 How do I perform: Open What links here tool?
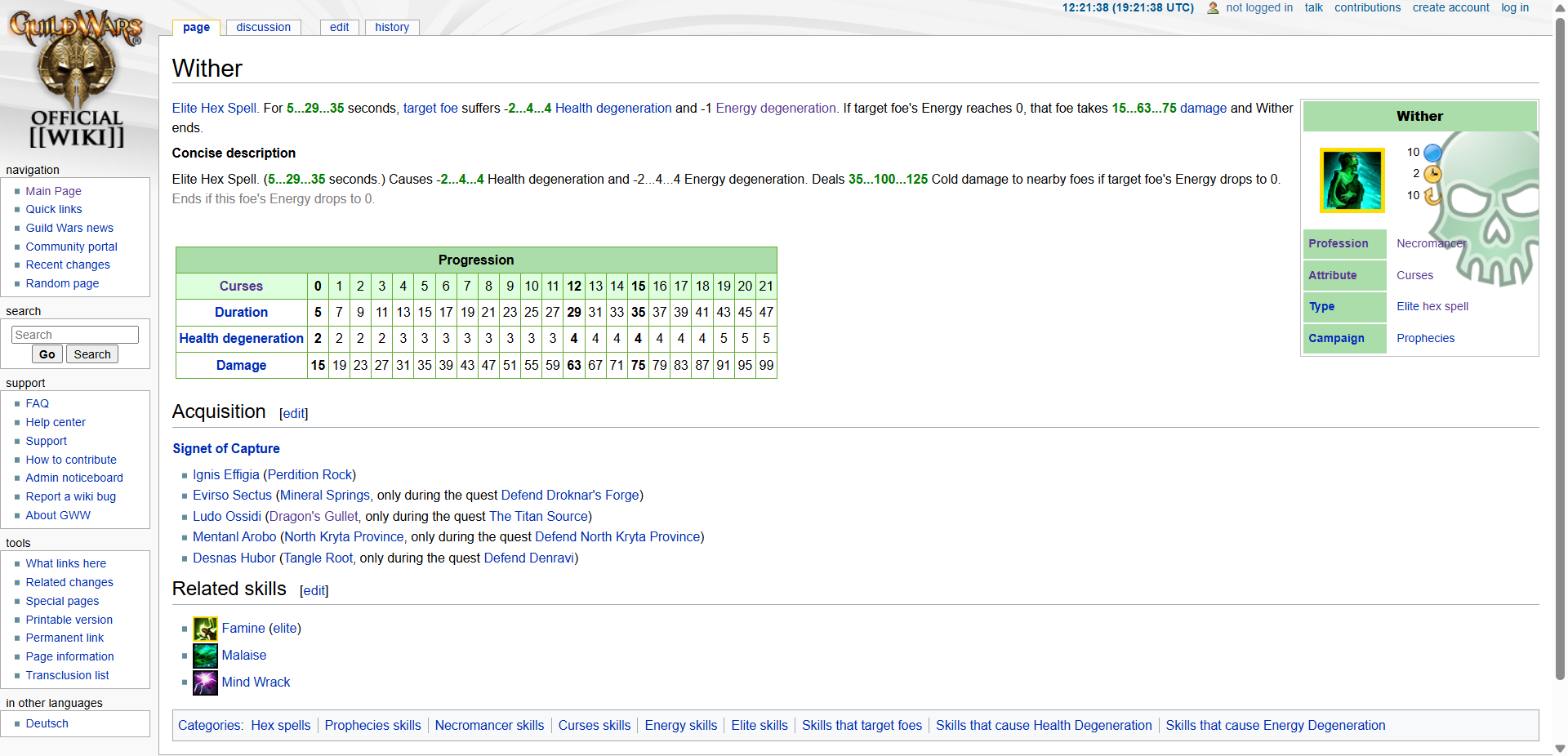(x=66, y=563)
